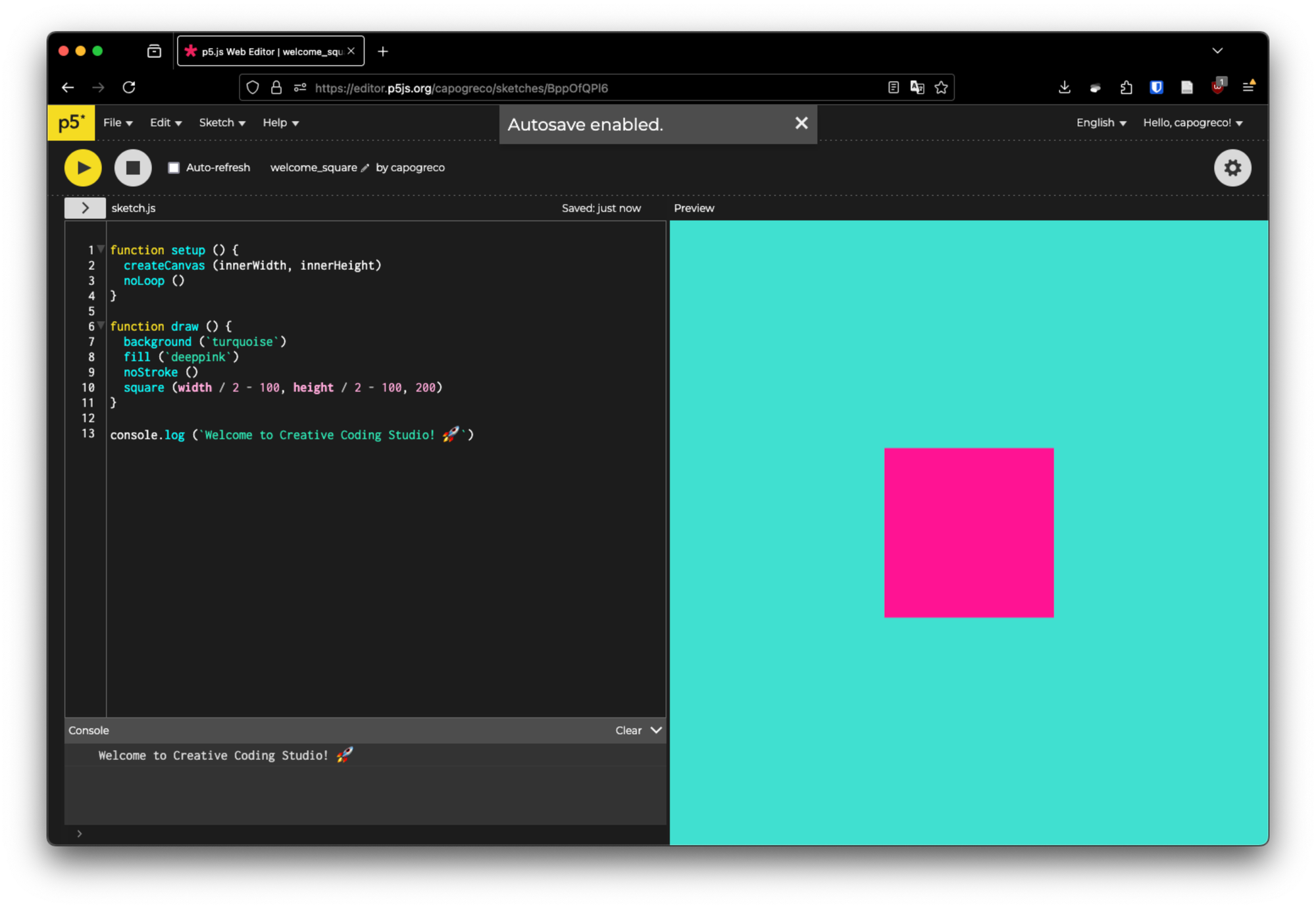The width and height of the screenshot is (1316, 908).
Task: Click the English language dropdown
Action: click(x=1100, y=122)
